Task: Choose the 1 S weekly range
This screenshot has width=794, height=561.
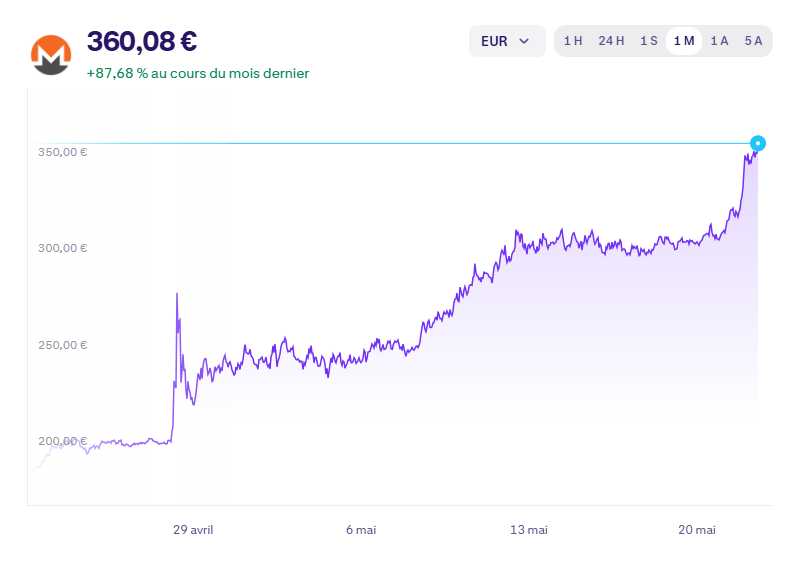Action: (x=649, y=41)
